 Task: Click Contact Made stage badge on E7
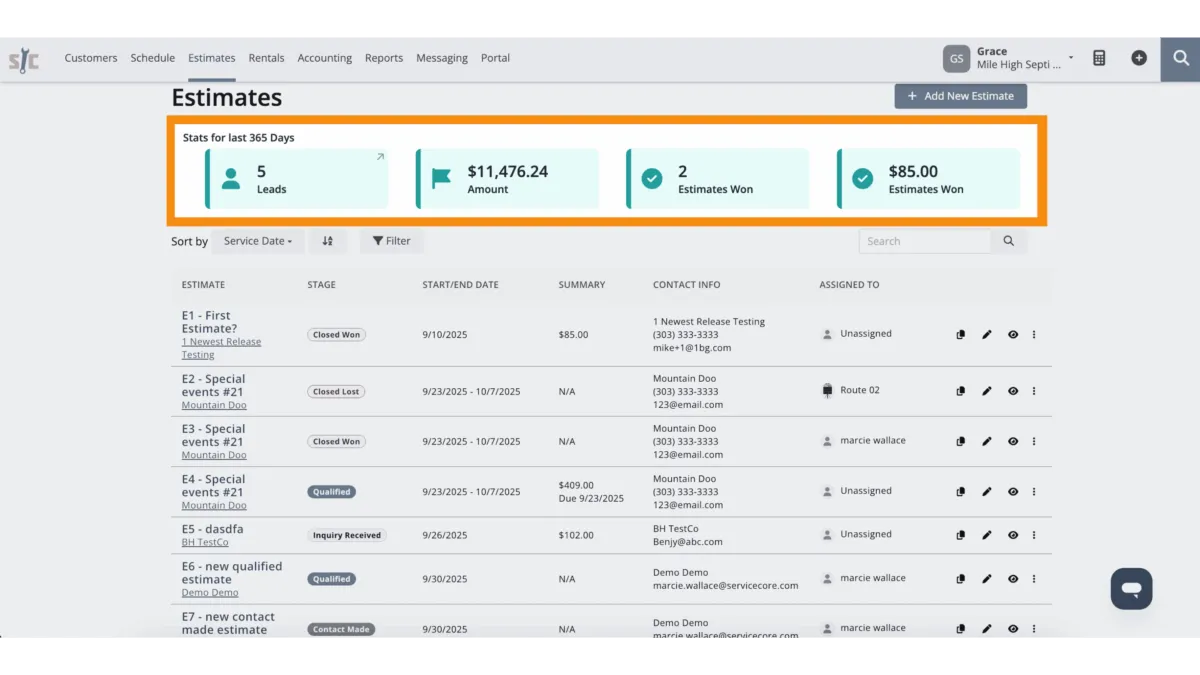coord(341,629)
